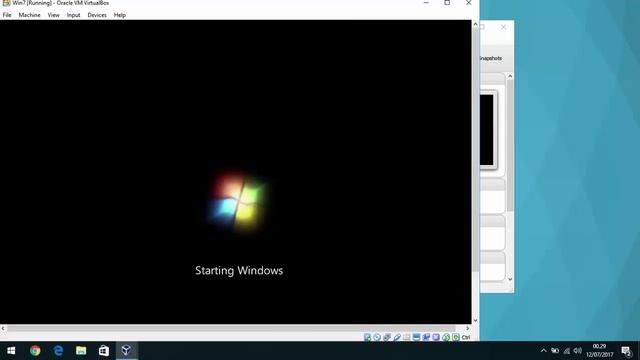Click the VM vertical scrollbar track

point(475,172)
